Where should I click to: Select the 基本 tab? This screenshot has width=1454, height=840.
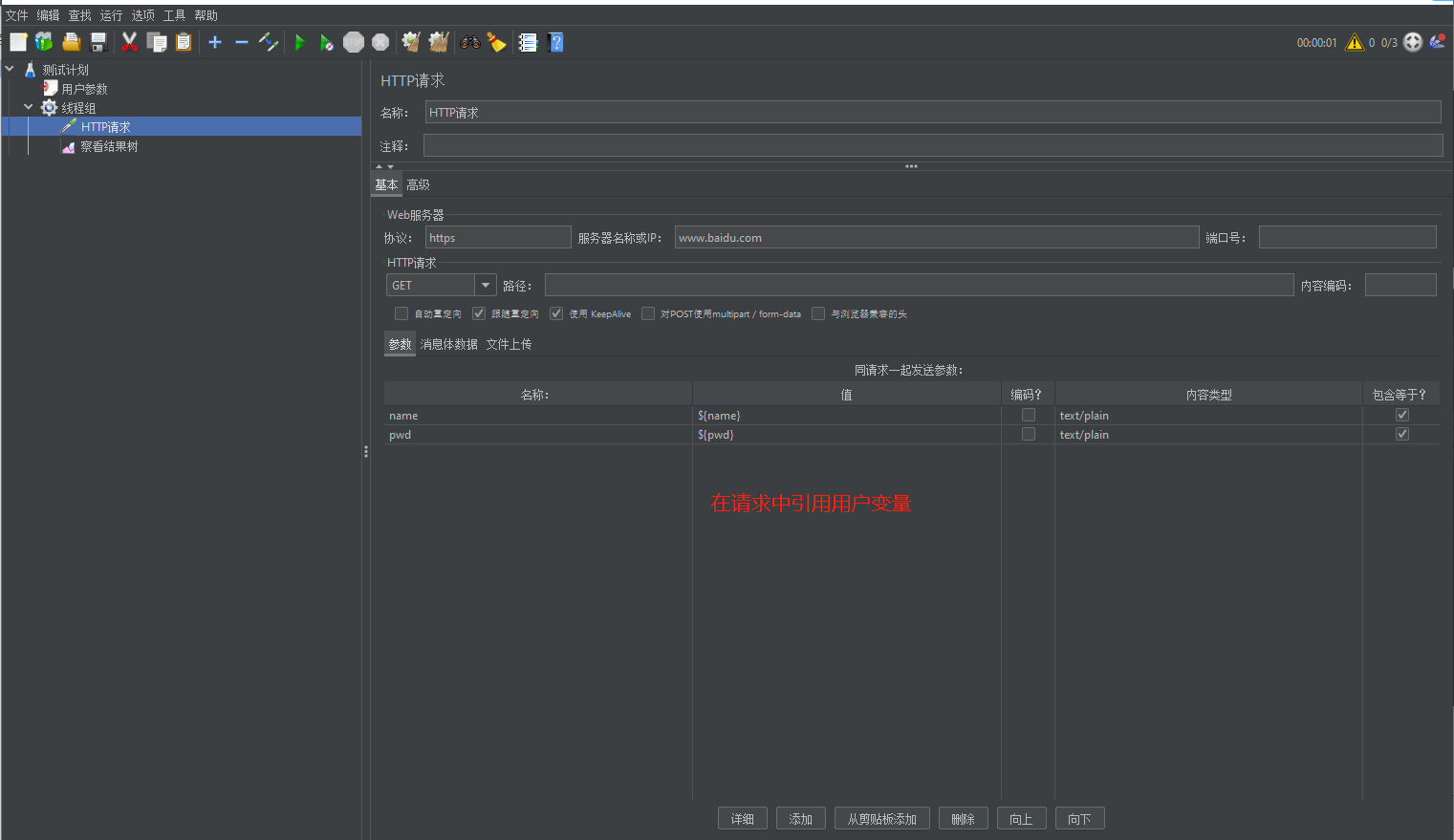tap(386, 184)
